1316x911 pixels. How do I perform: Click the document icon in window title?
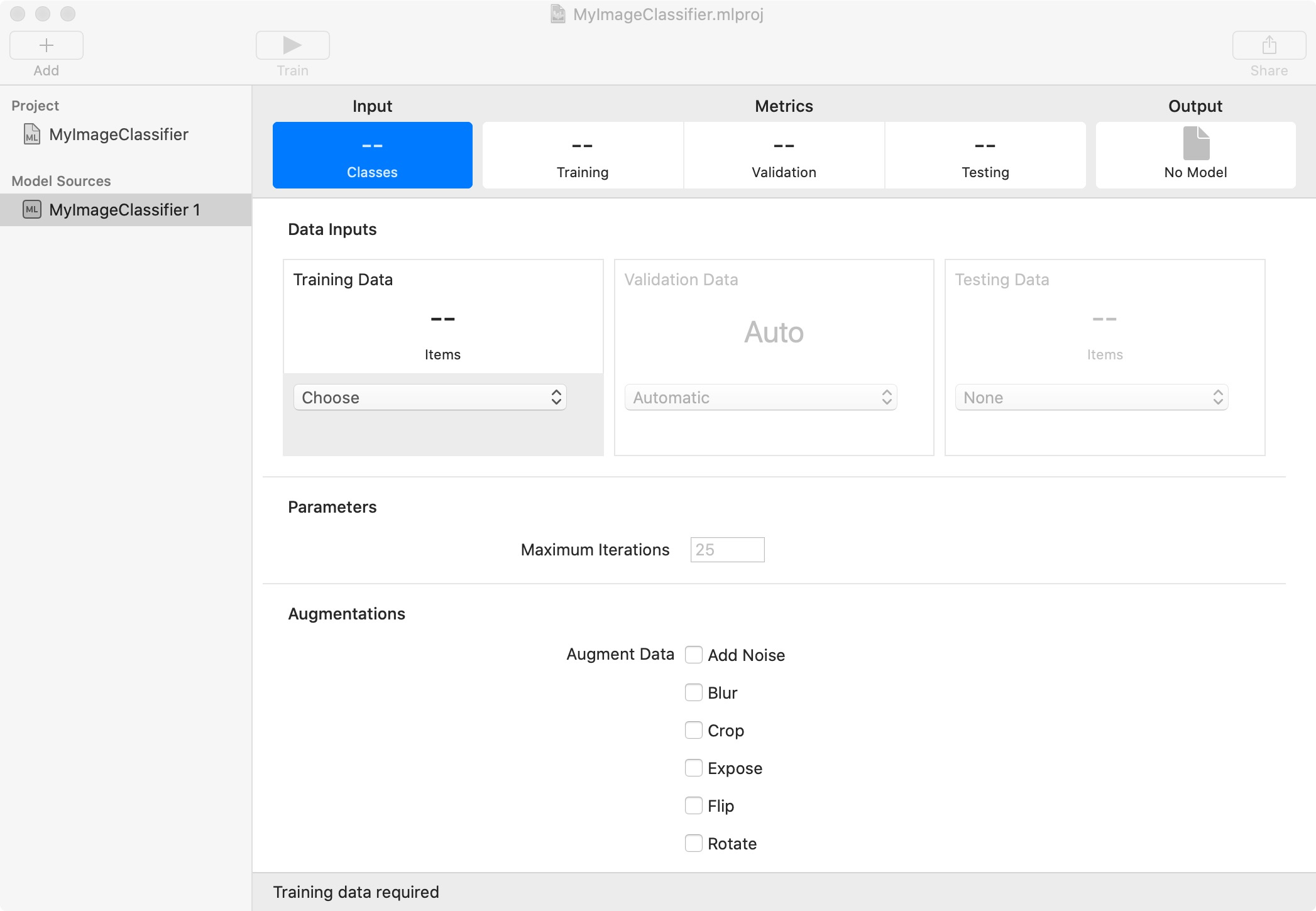coord(557,14)
